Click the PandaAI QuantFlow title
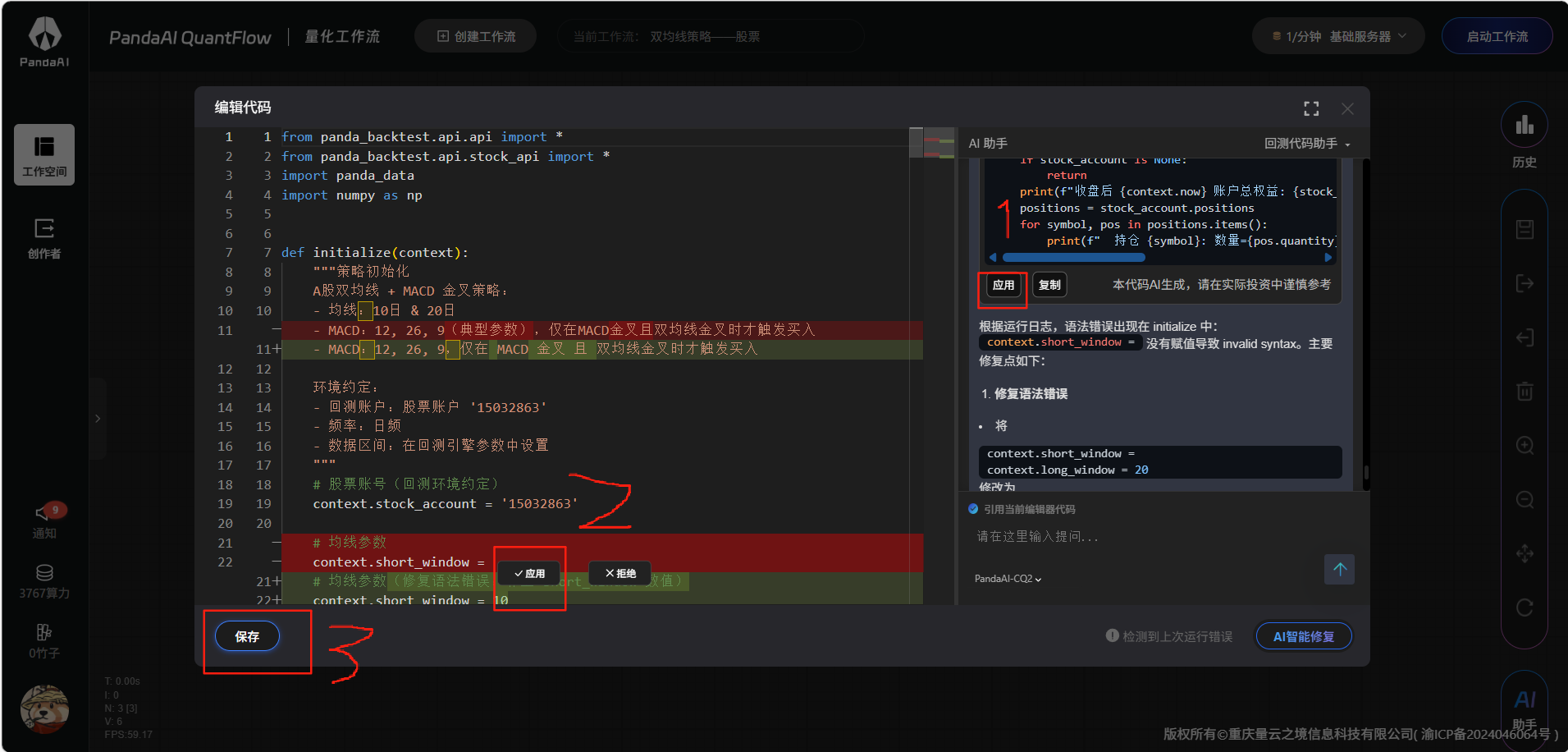The width and height of the screenshot is (1568, 752). (190, 38)
